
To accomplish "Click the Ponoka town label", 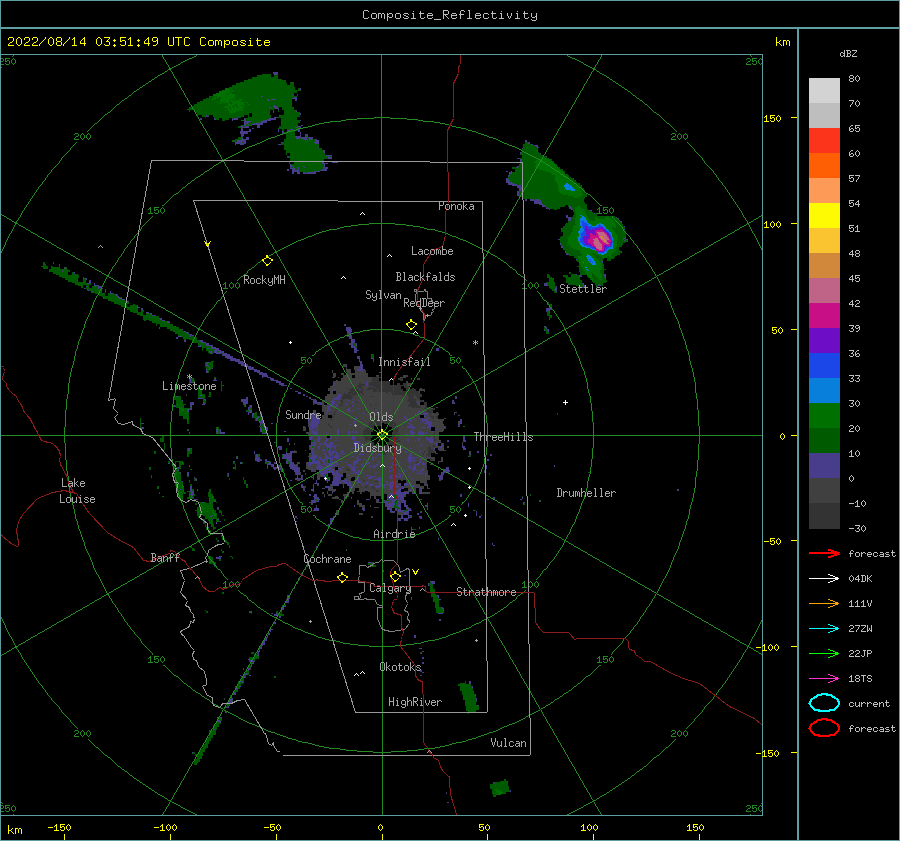I will [x=456, y=206].
